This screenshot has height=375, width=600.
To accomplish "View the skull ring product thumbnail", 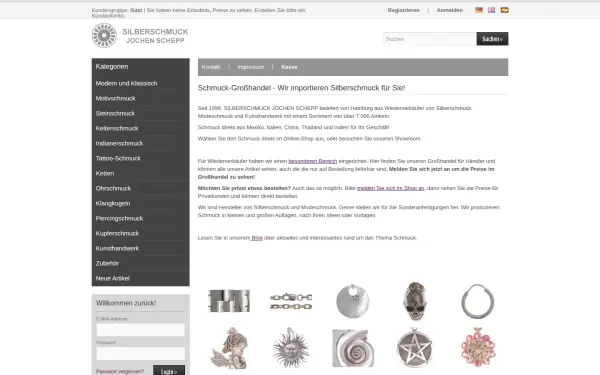I will (415, 301).
